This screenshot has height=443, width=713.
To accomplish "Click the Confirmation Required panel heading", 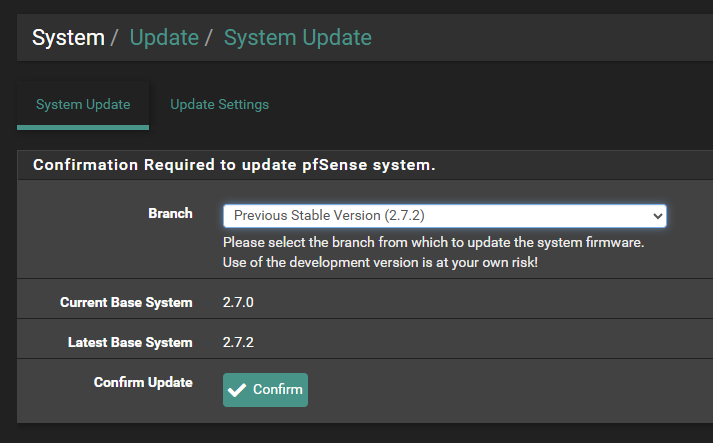I will (x=234, y=165).
